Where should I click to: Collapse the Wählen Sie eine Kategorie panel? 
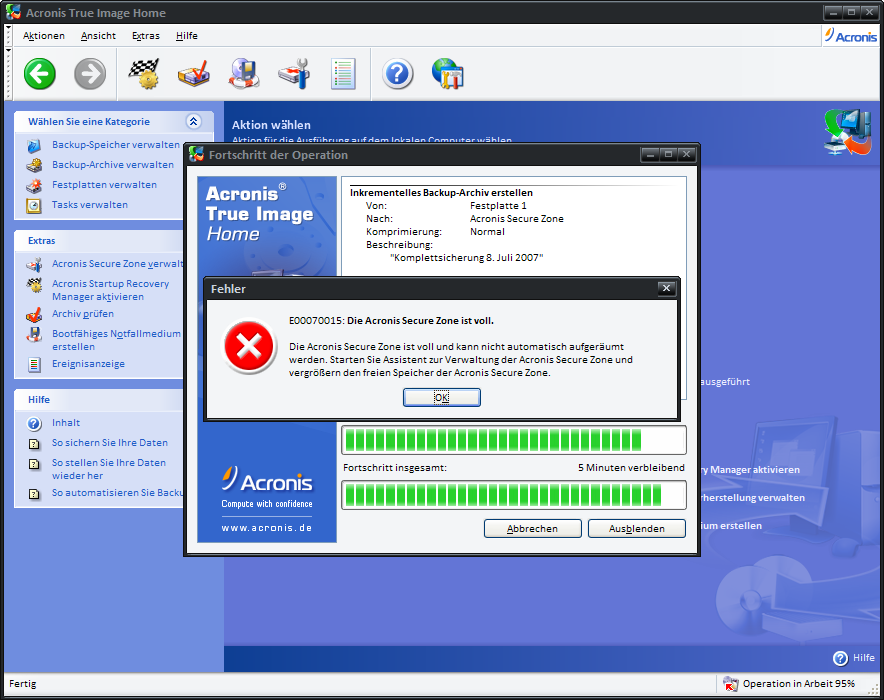coord(193,121)
